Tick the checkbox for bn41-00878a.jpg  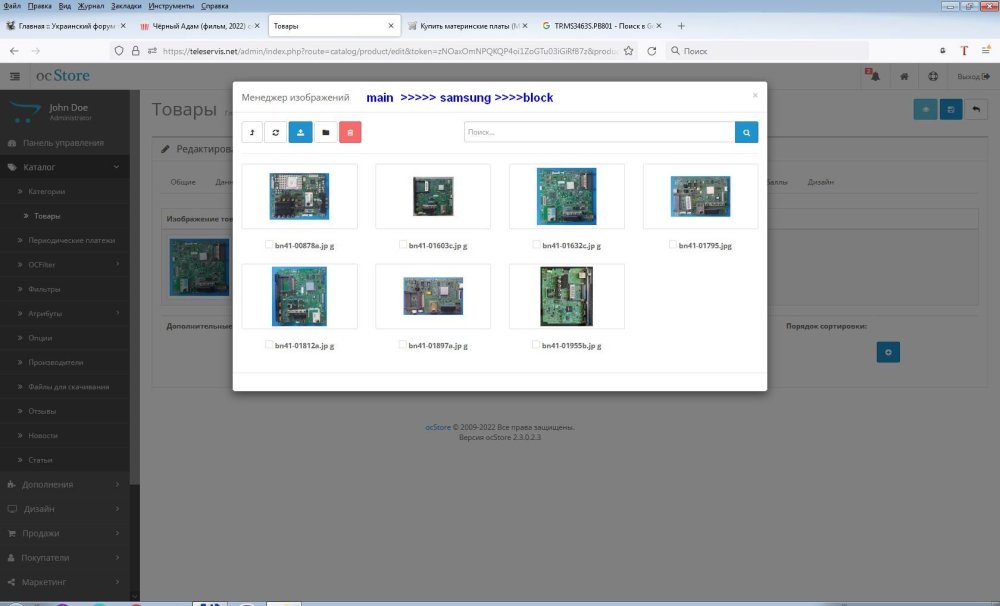point(269,244)
